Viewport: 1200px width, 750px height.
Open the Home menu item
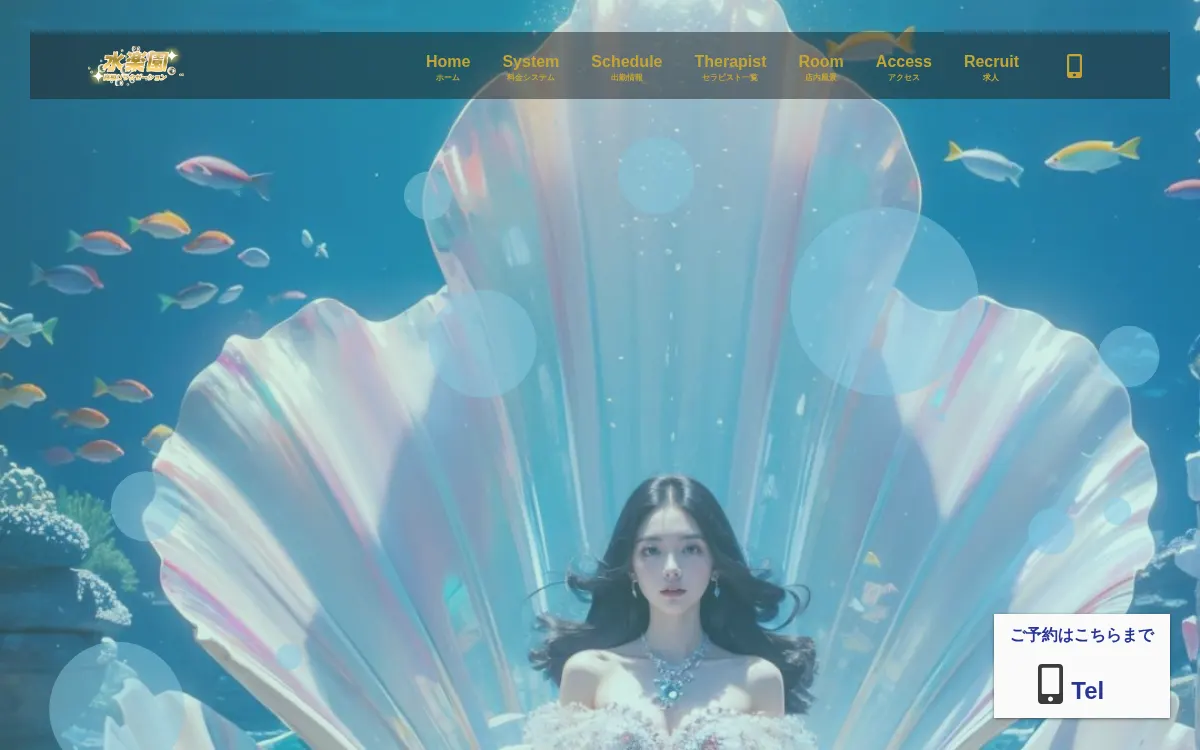coord(448,67)
